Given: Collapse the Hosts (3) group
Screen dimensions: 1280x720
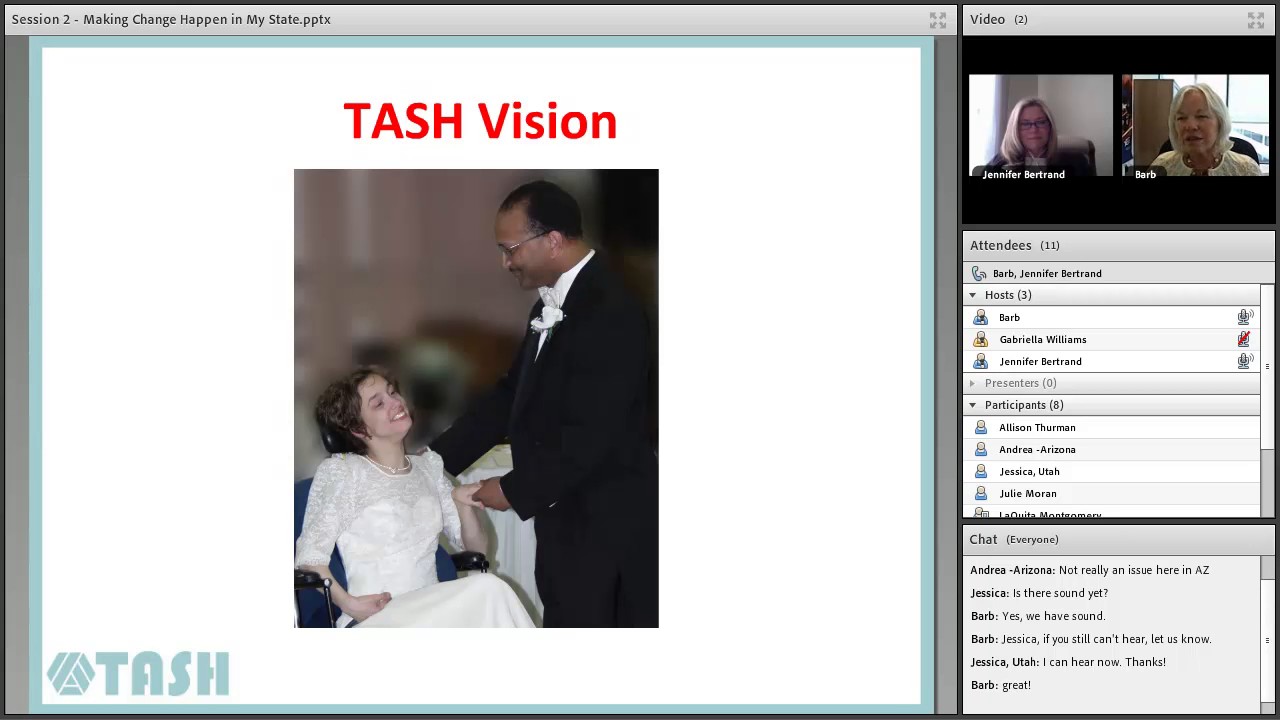Looking at the screenshot, I should tap(972, 295).
